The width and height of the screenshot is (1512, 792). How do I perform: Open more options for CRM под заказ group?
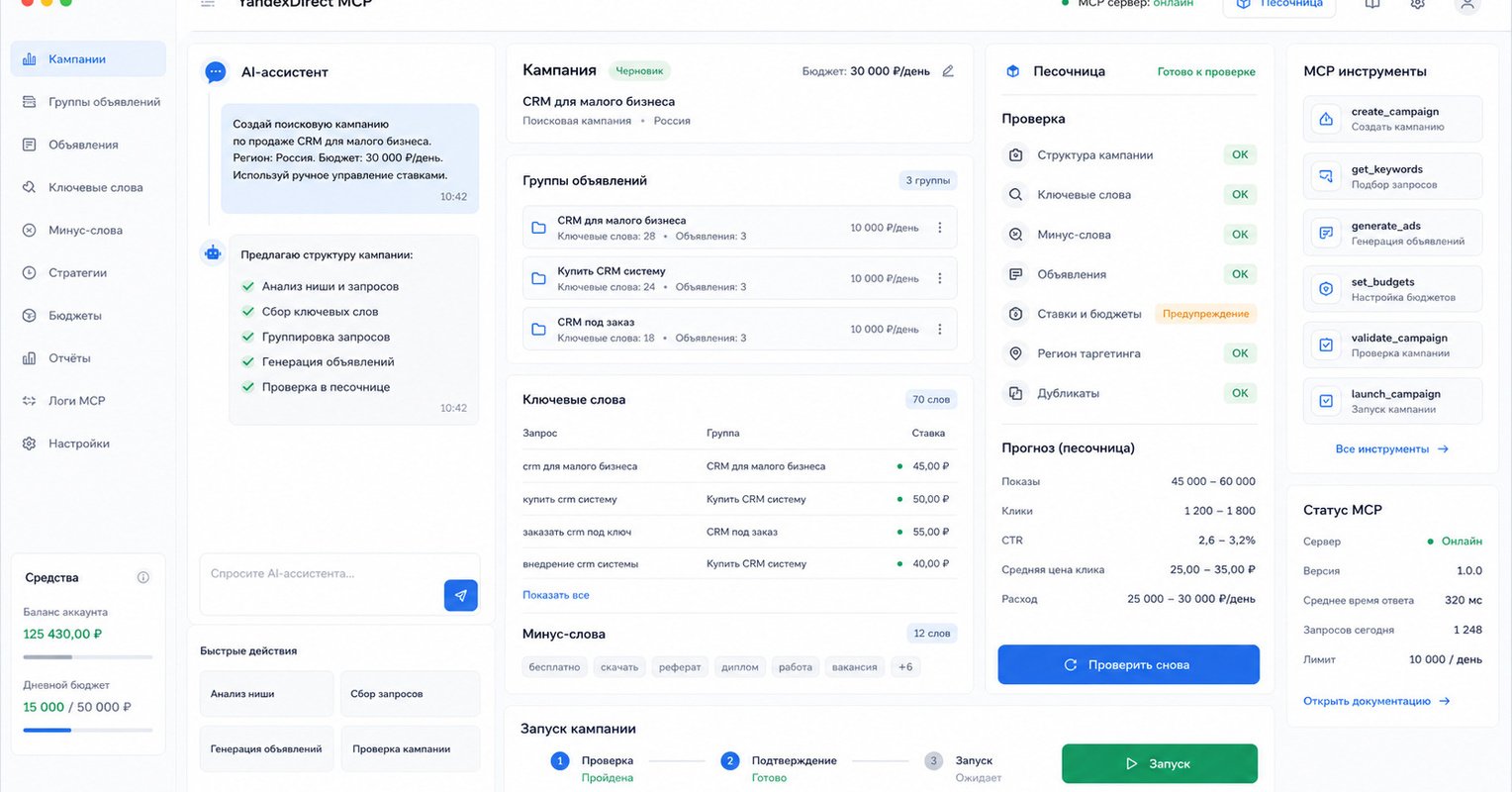point(940,330)
